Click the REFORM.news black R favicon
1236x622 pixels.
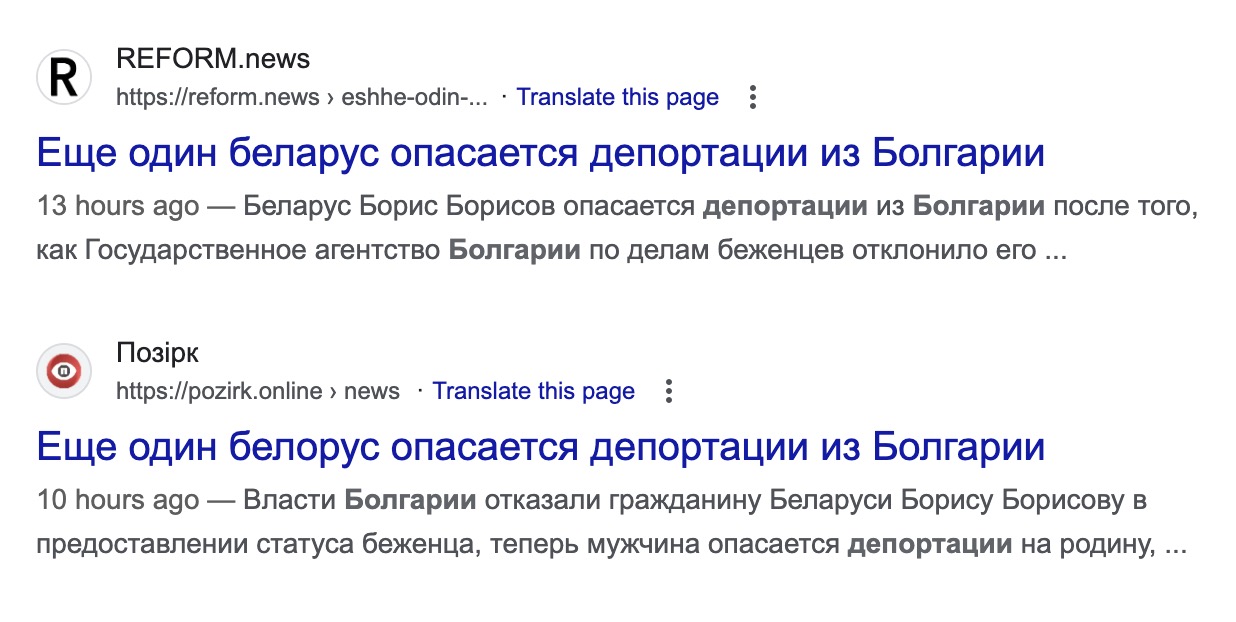coord(64,77)
